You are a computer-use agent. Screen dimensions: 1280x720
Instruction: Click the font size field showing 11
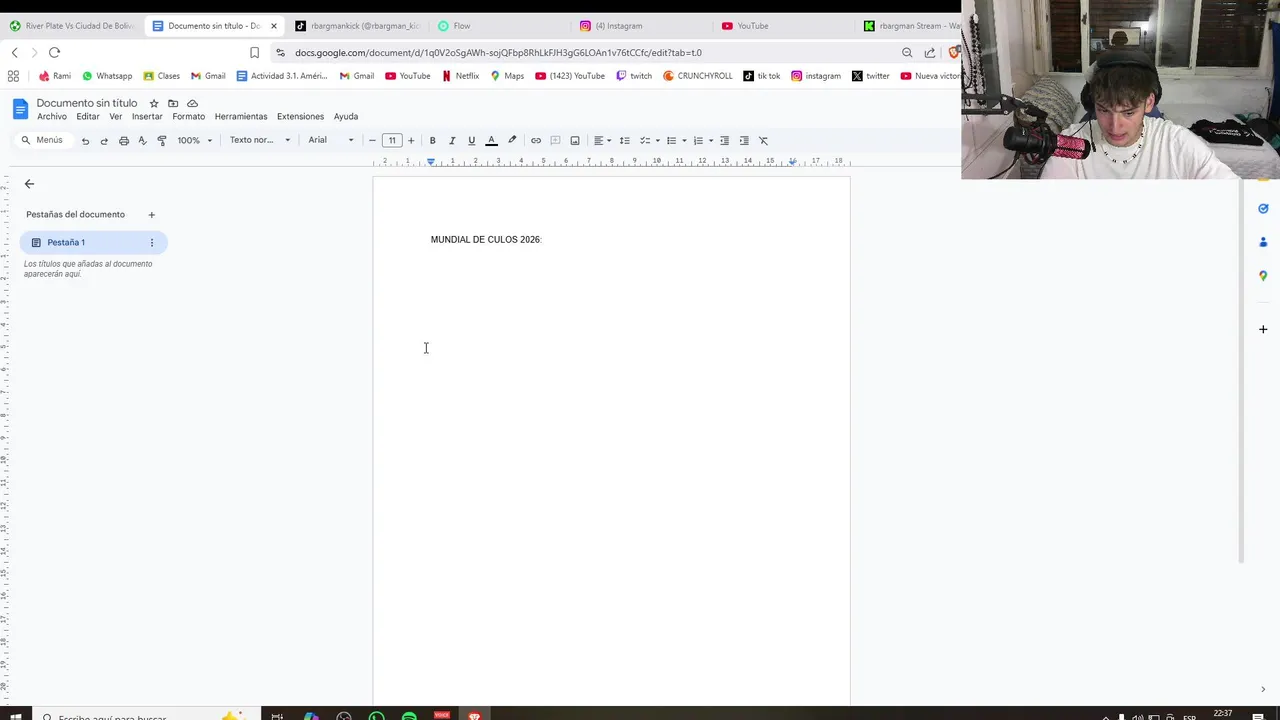[392, 141]
